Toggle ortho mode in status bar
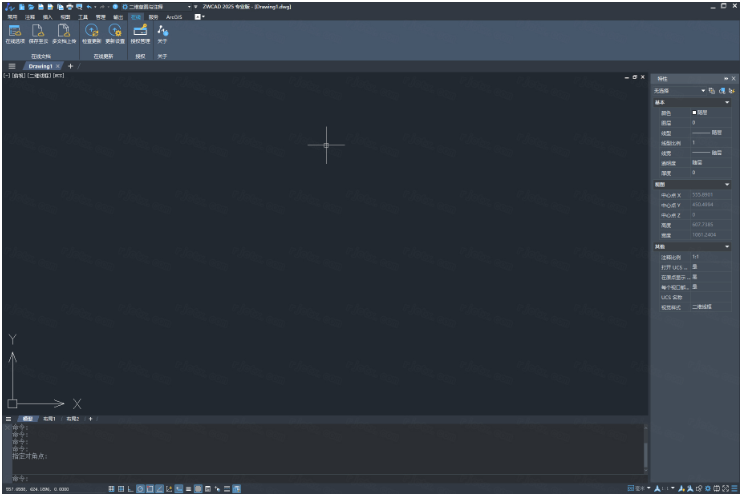The width and height of the screenshot is (742, 496). (x=130, y=489)
